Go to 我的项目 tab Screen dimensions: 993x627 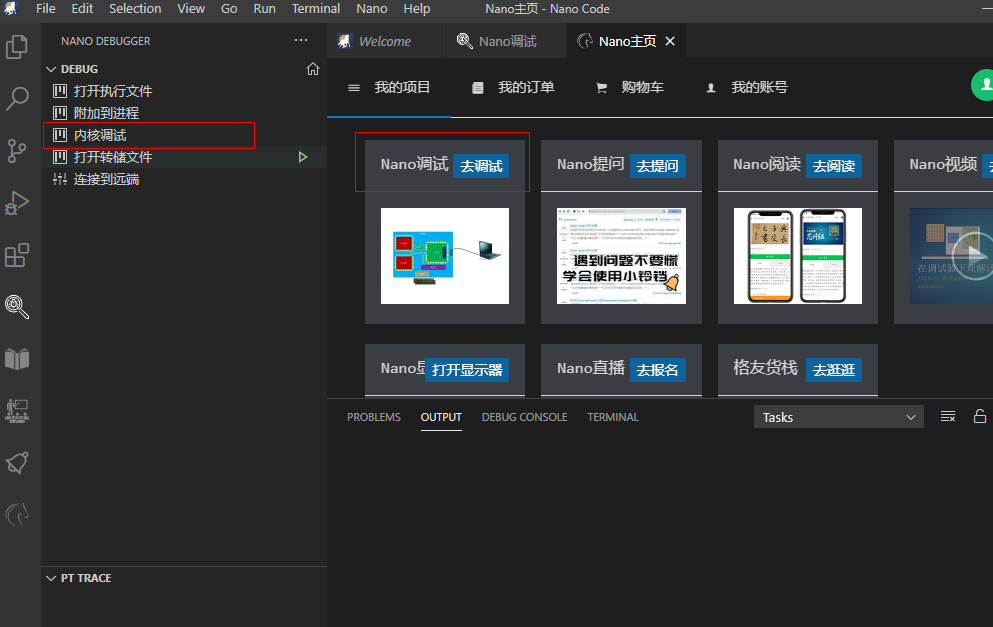402,87
